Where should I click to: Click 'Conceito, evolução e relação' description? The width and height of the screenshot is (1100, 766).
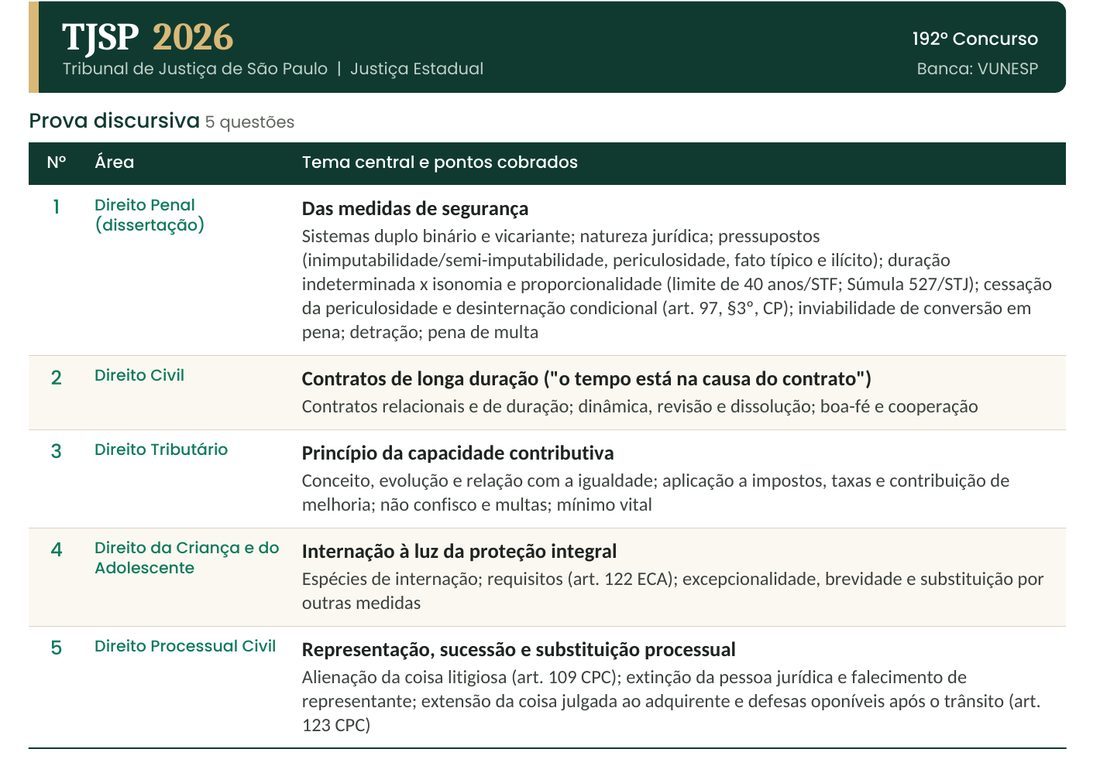[x=655, y=492]
